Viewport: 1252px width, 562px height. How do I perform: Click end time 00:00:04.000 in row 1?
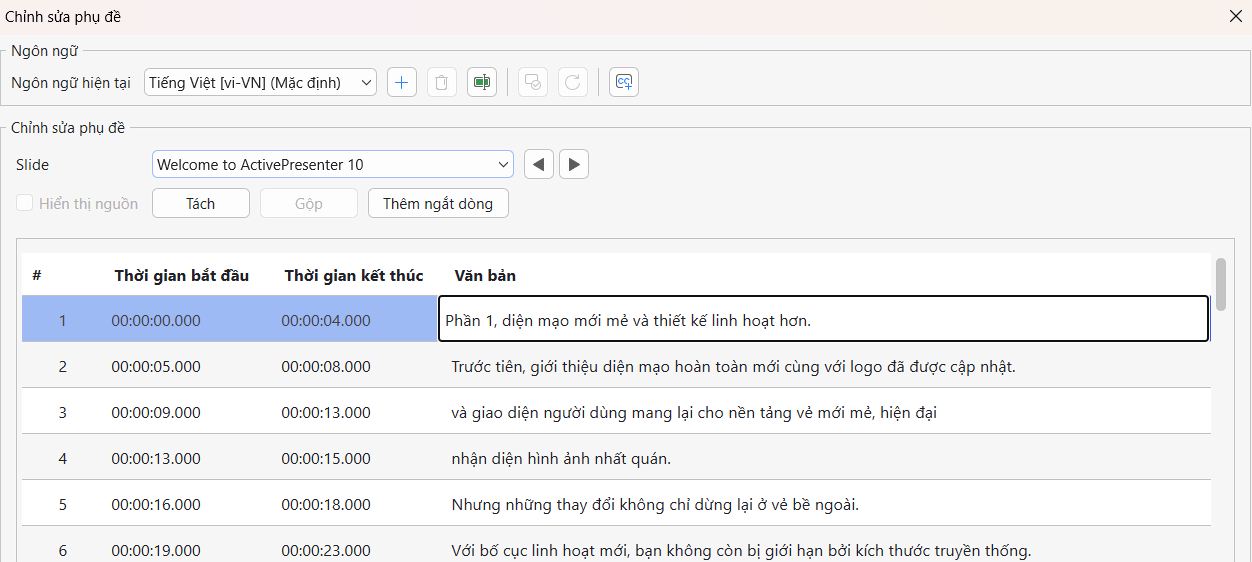(326, 320)
